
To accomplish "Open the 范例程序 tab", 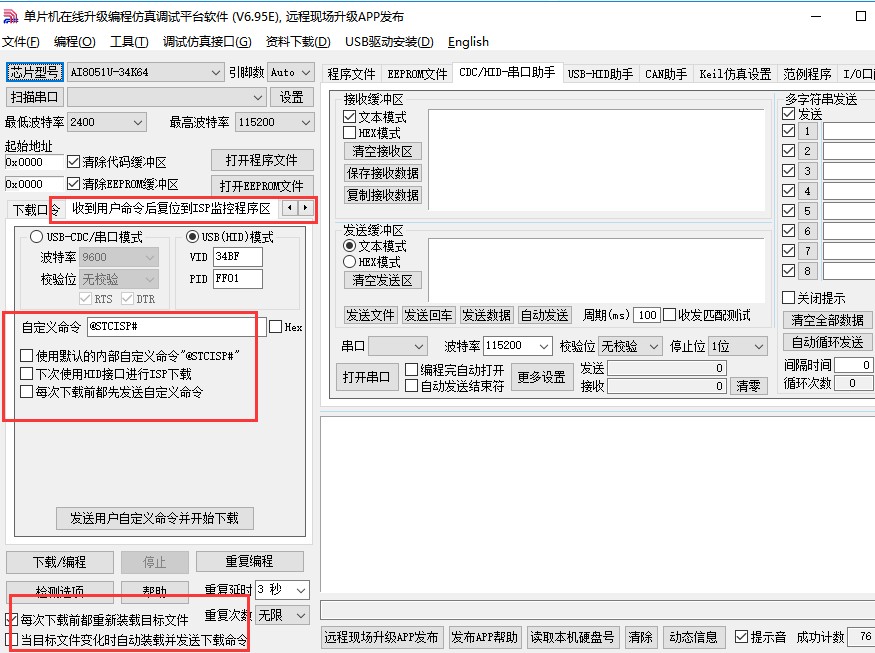I will coord(807,74).
